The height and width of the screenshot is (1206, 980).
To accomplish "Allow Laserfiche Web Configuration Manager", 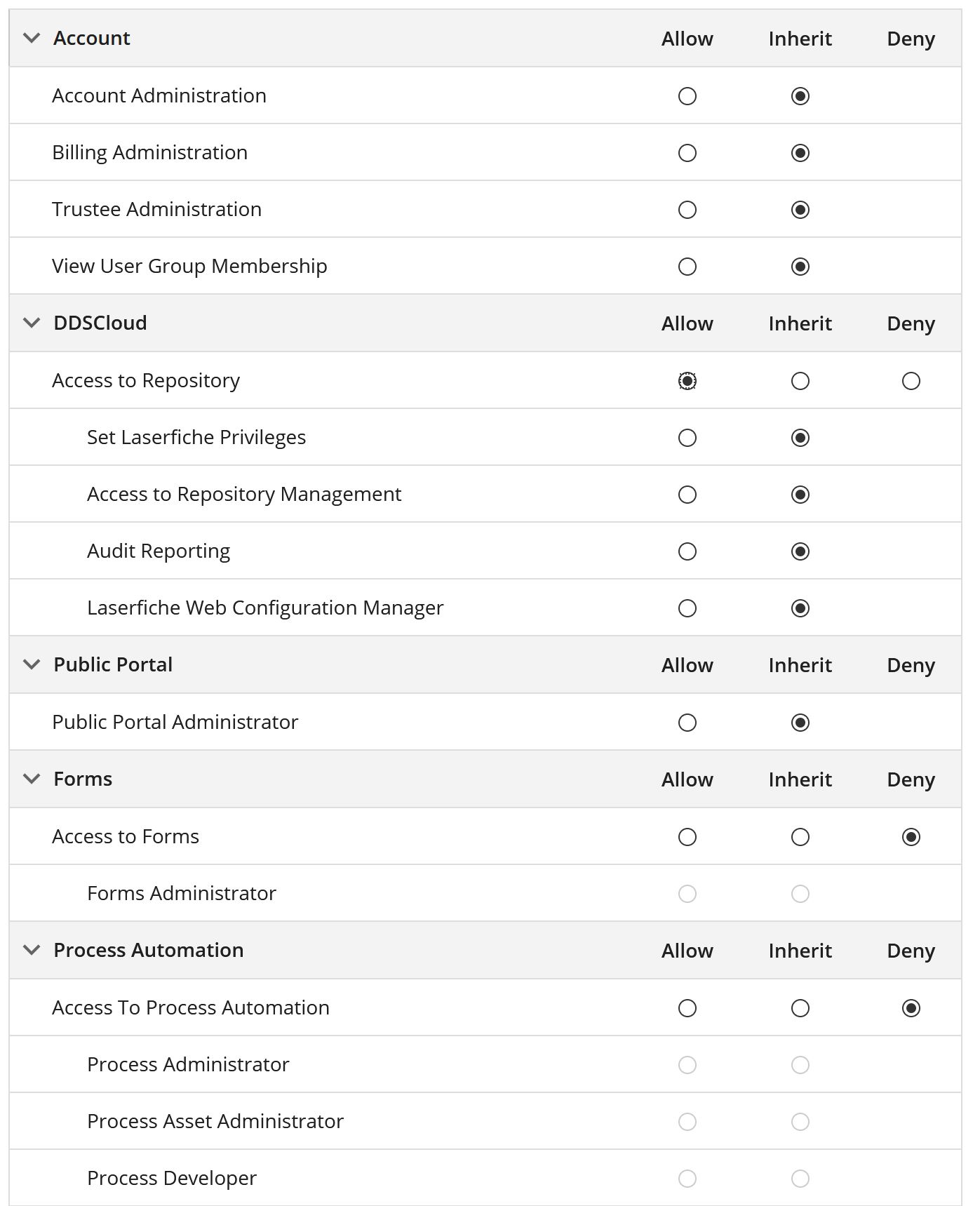I will (x=687, y=608).
